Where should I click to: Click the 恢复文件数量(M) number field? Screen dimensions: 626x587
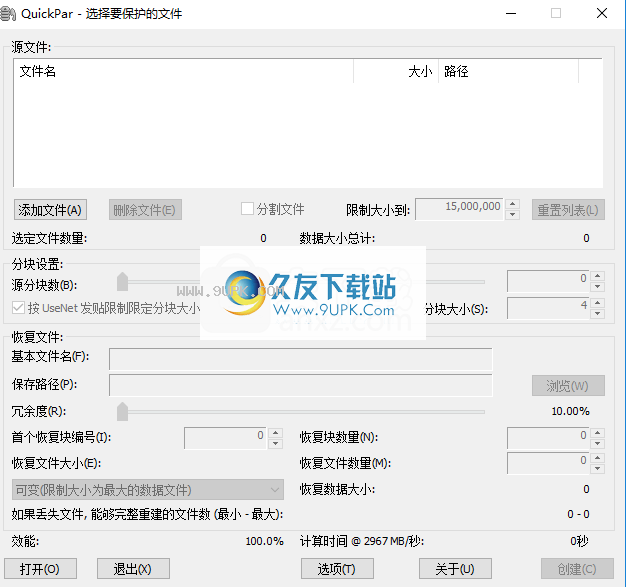[x=548, y=463]
